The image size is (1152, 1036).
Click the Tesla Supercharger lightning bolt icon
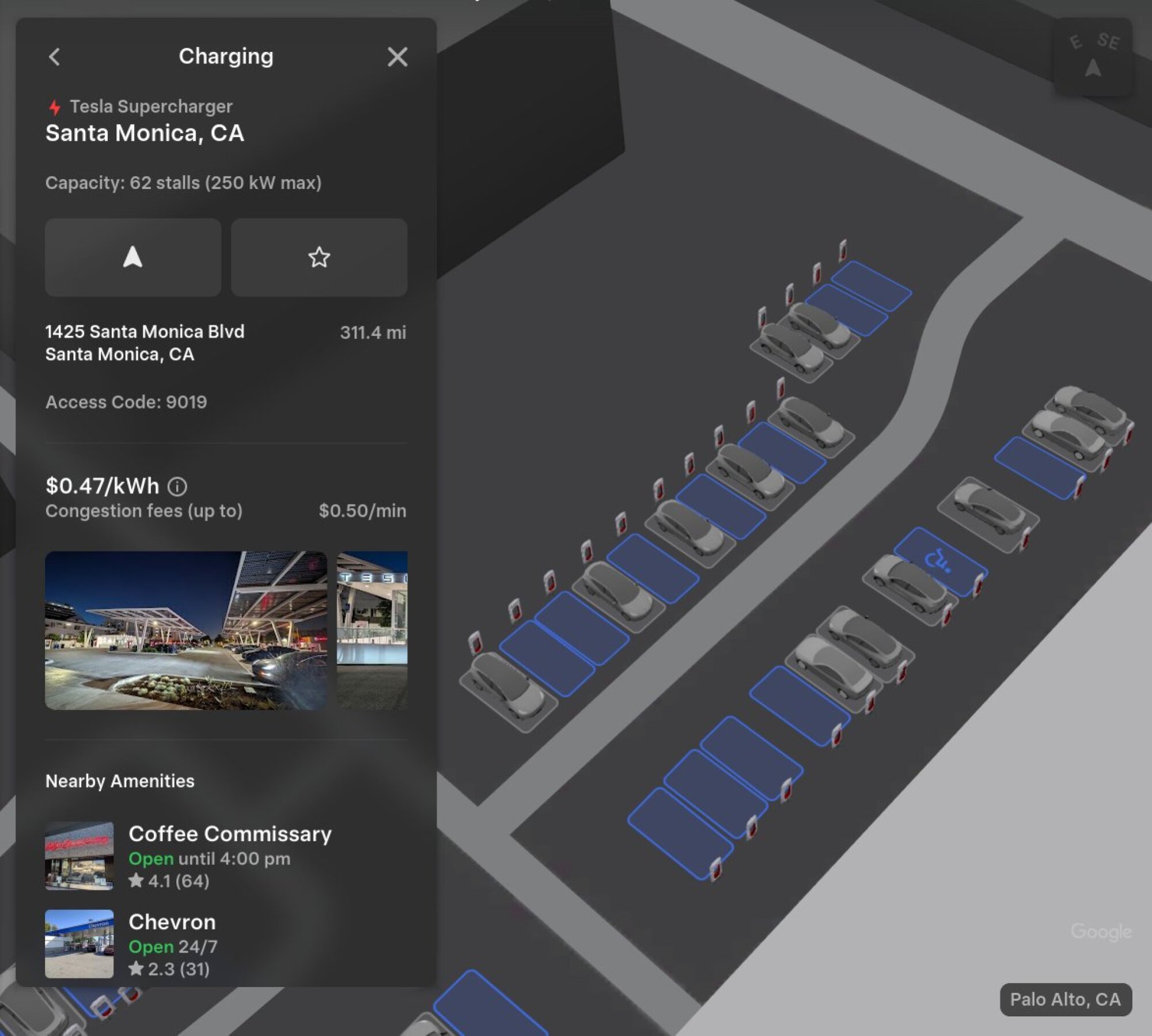pyautogui.click(x=55, y=105)
